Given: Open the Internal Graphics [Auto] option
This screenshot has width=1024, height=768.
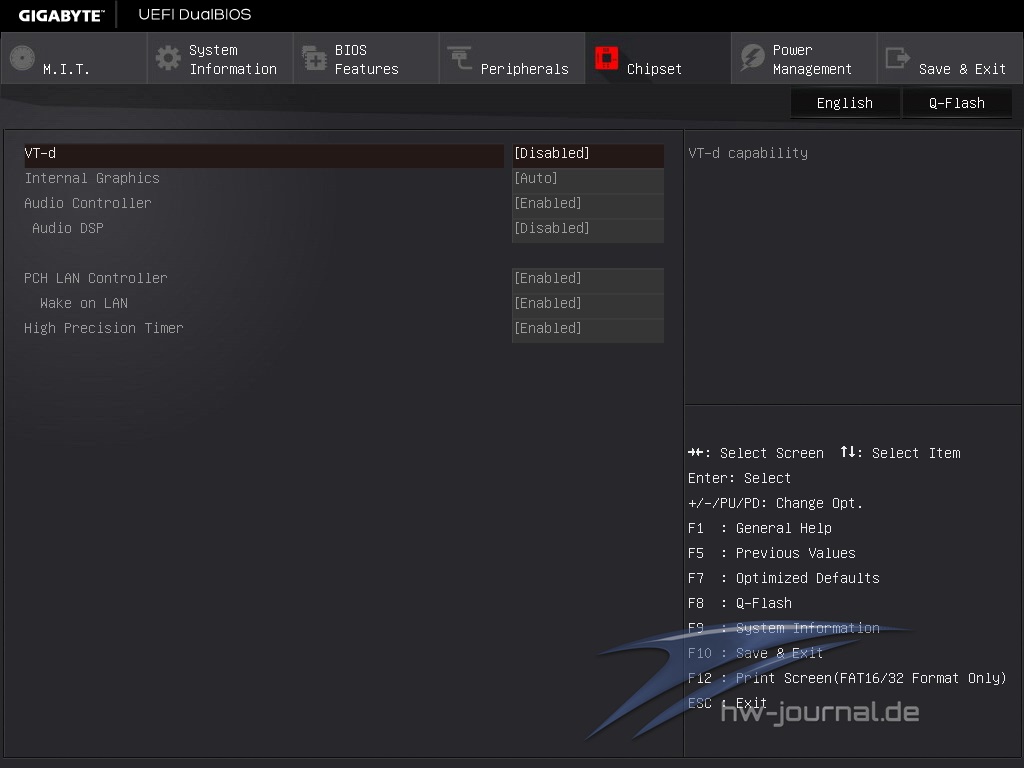Looking at the screenshot, I should point(587,179).
